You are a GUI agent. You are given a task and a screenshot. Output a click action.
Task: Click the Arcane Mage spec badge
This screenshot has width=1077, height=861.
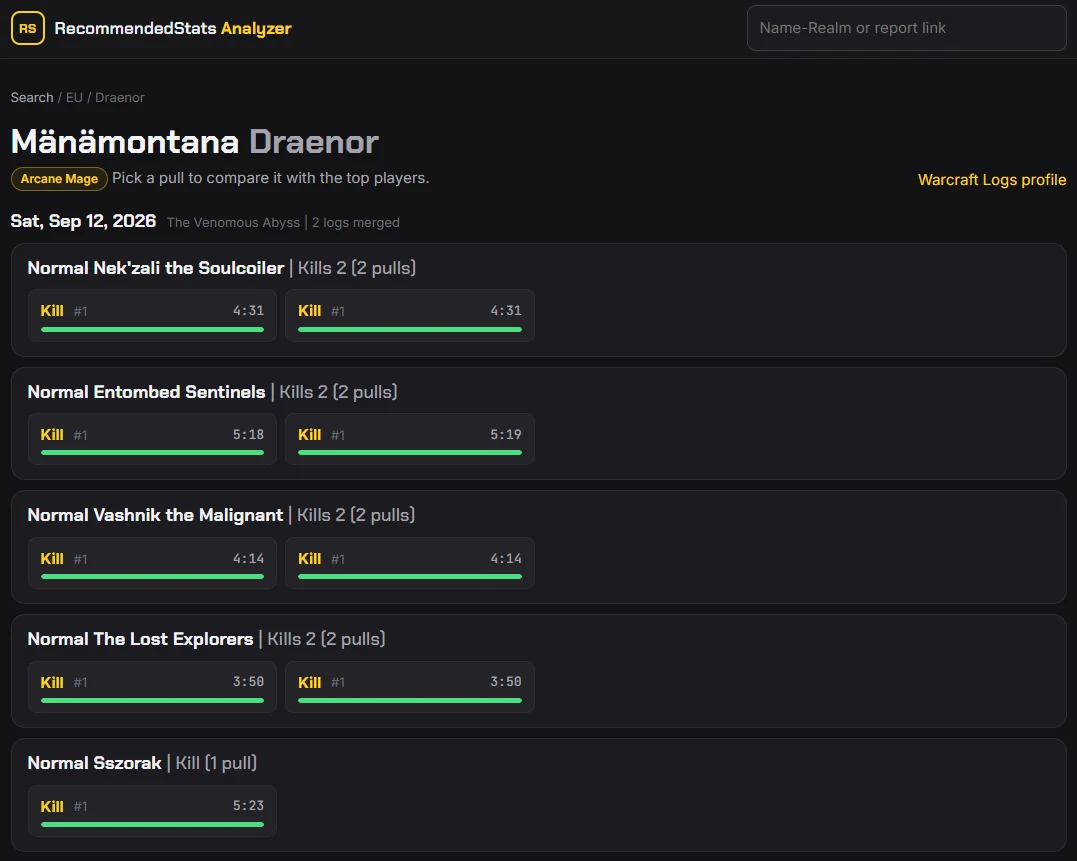[59, 179]
